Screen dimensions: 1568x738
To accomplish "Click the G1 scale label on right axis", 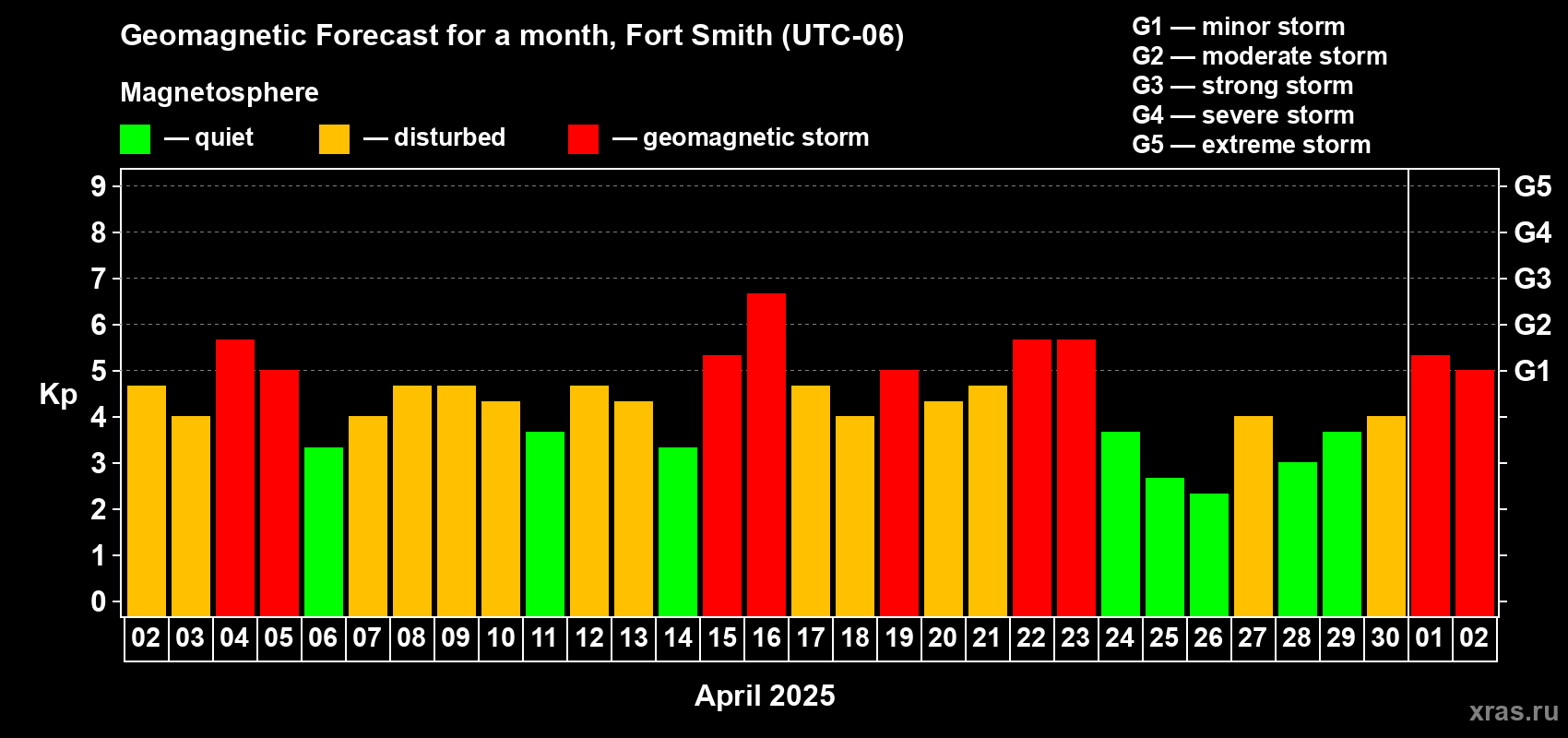I will [1533, 371].
